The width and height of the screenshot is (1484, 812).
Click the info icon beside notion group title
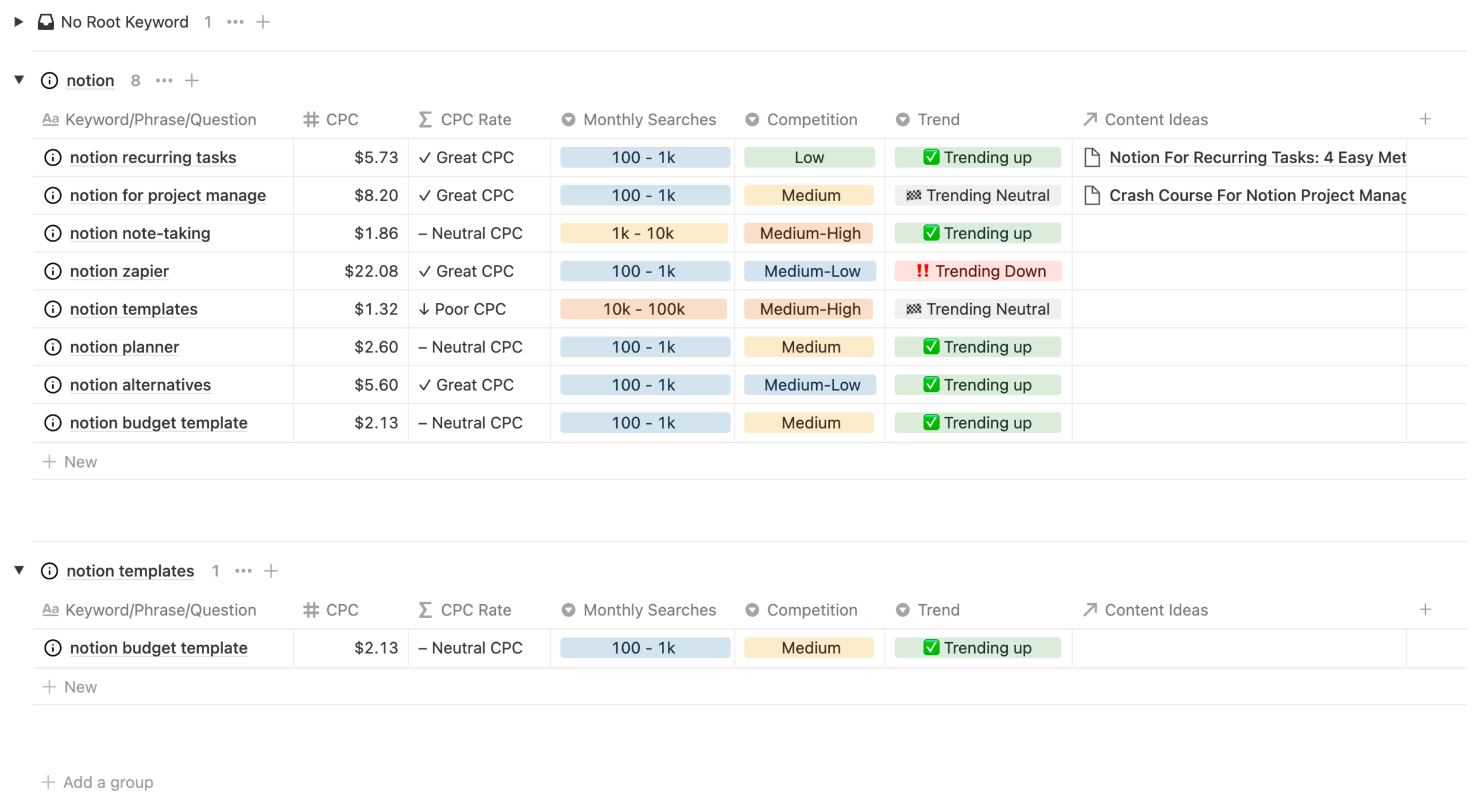coord(49,80)
